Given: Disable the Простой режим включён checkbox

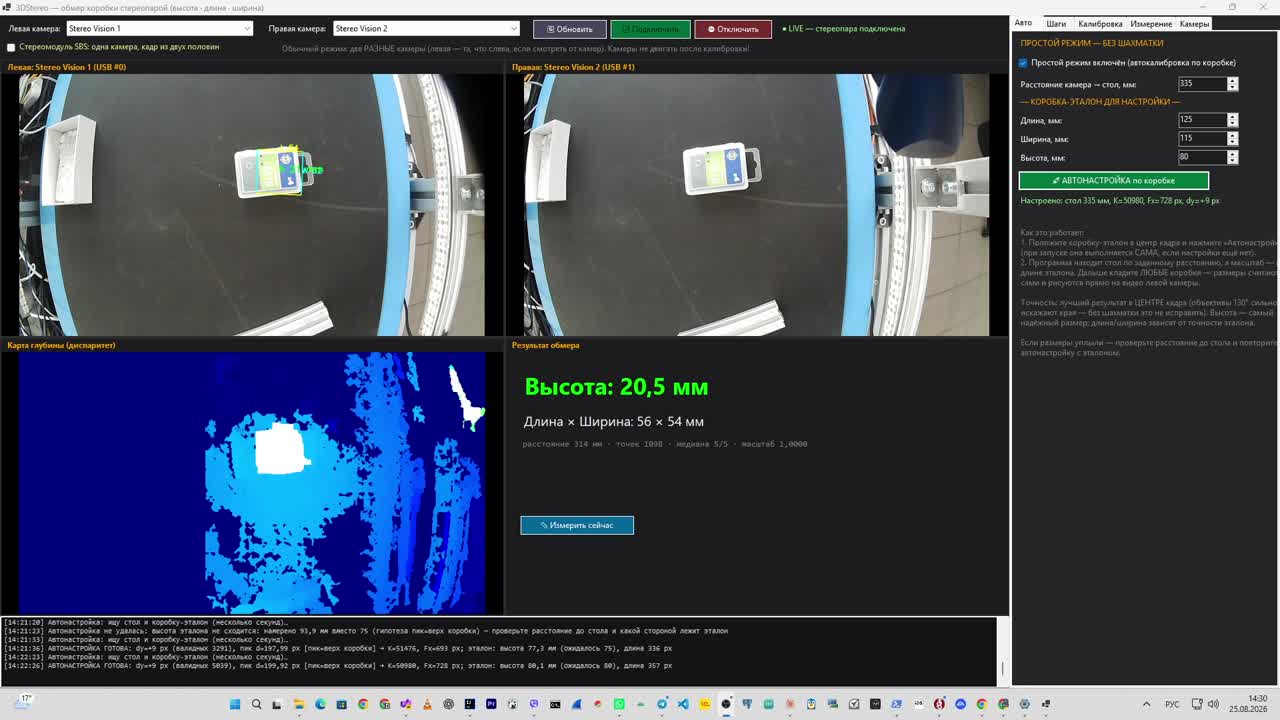Looking at the screenshot, I should 1023,63.
